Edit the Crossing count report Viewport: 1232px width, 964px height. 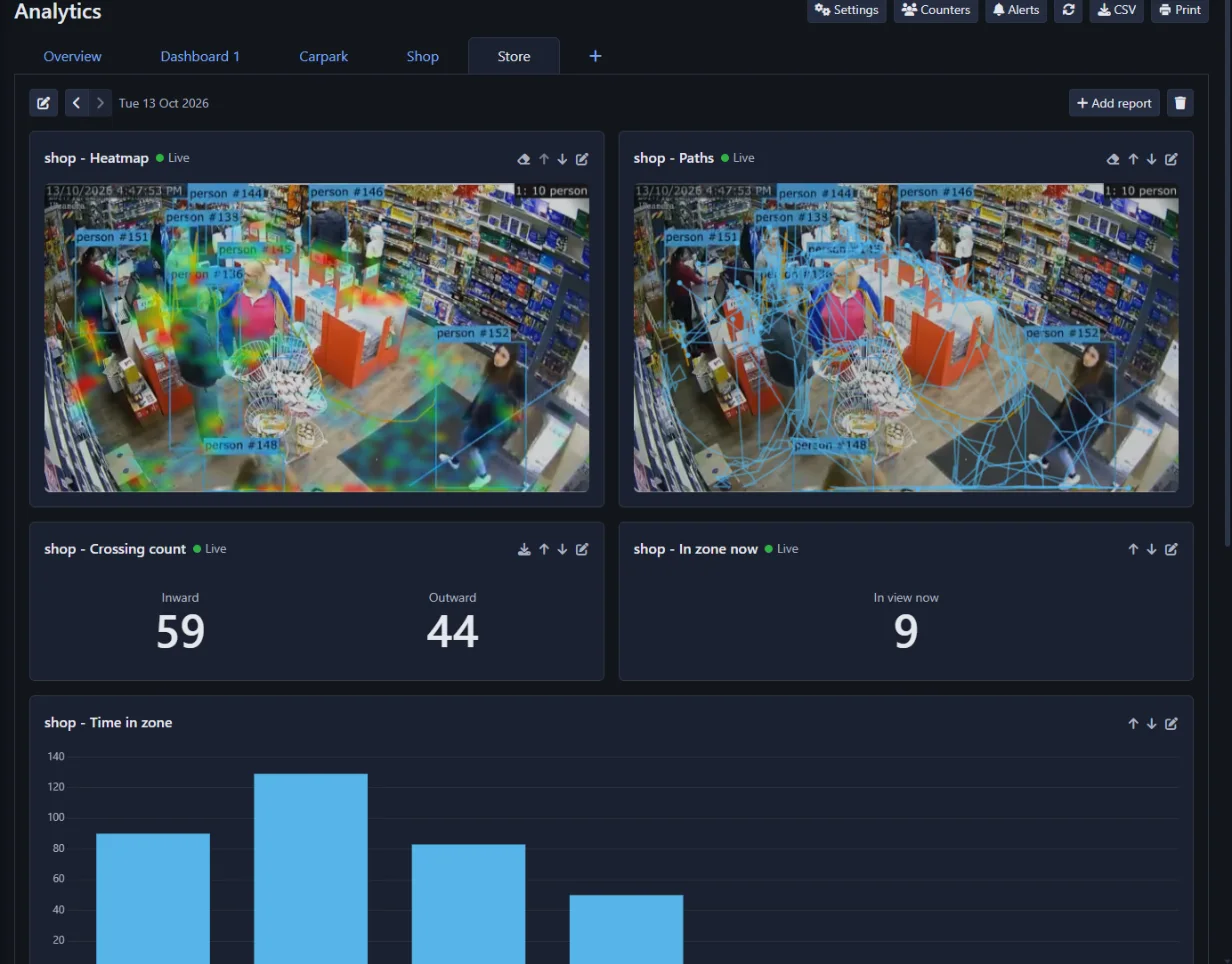[x=582, y=549]
